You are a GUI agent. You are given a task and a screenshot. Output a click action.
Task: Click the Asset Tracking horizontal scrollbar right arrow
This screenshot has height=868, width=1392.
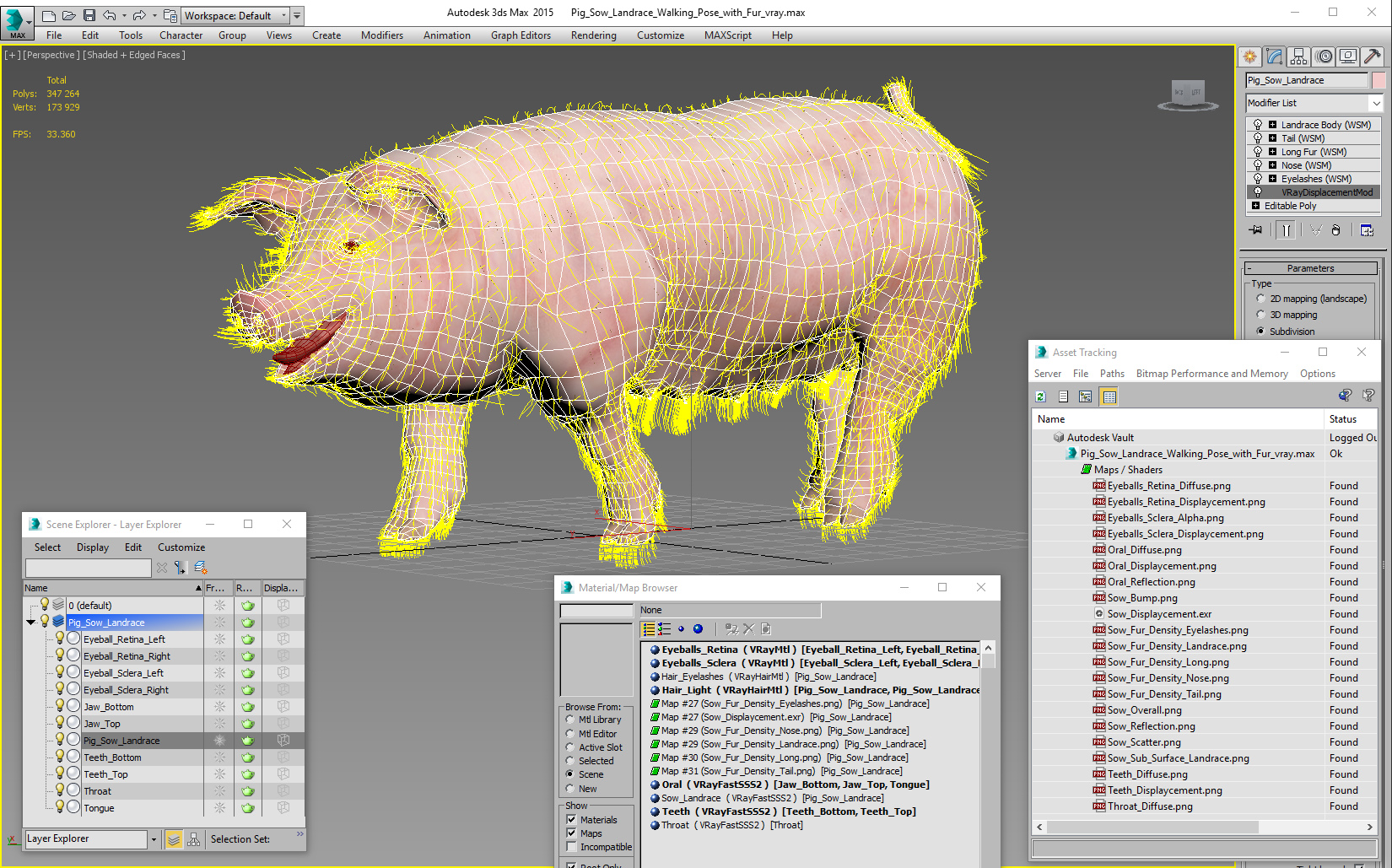coord(1369,828)
